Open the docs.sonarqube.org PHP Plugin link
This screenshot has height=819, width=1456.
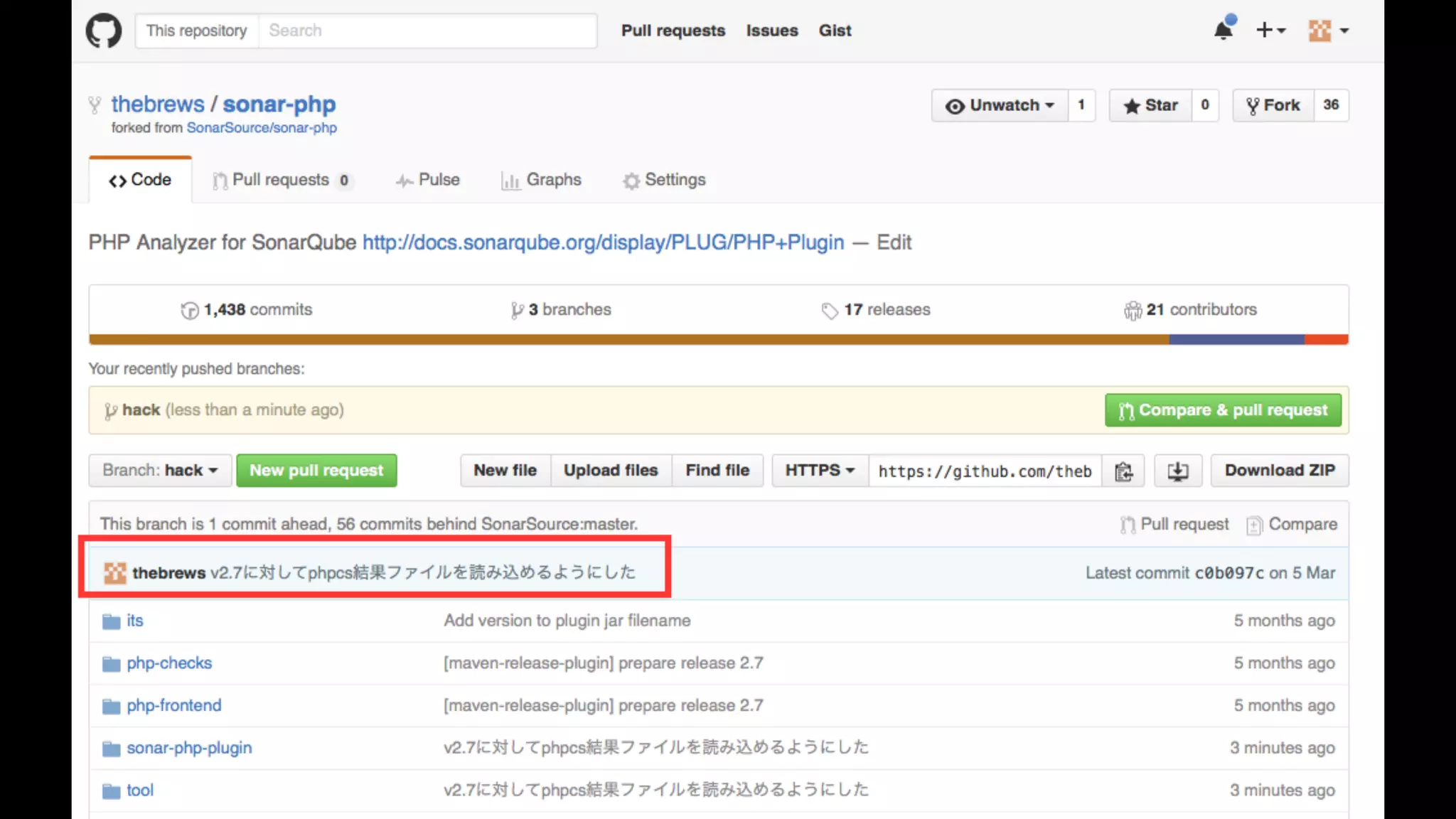pos(604,242)
